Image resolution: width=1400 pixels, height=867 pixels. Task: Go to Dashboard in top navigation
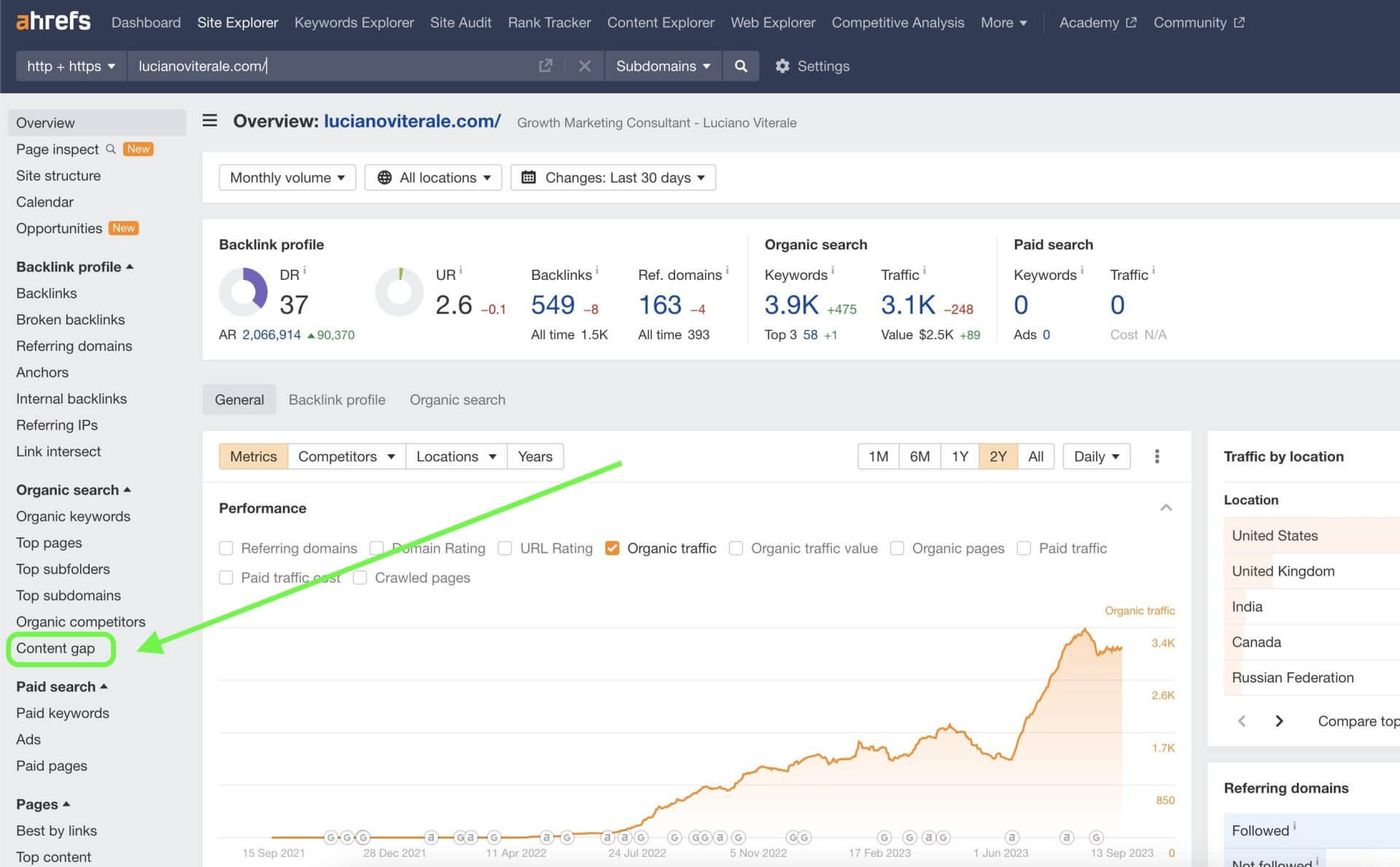146,22
